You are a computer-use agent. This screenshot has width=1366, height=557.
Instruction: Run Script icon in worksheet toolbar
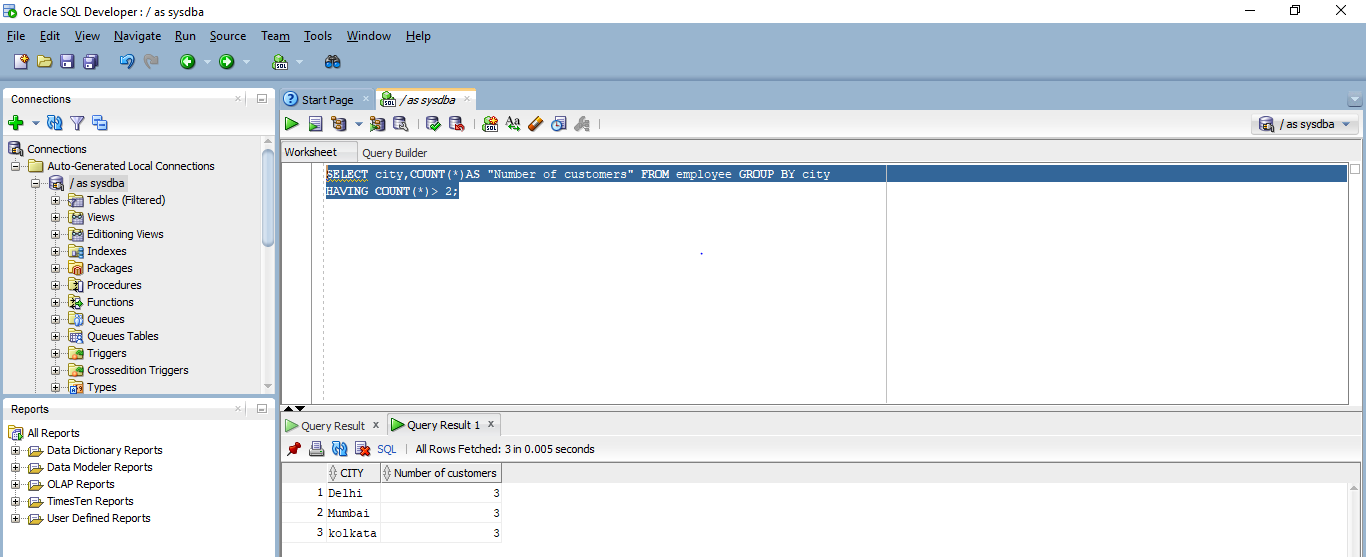315,124
